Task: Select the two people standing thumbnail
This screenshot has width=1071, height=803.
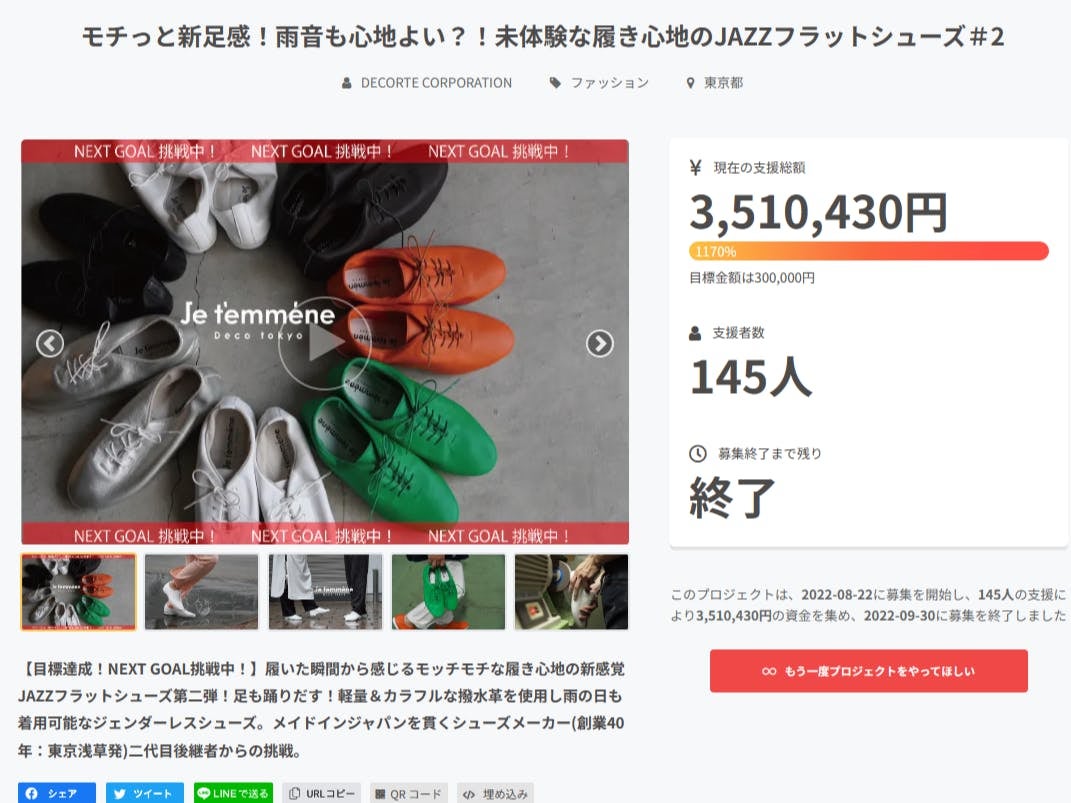Action: point(325,591)
